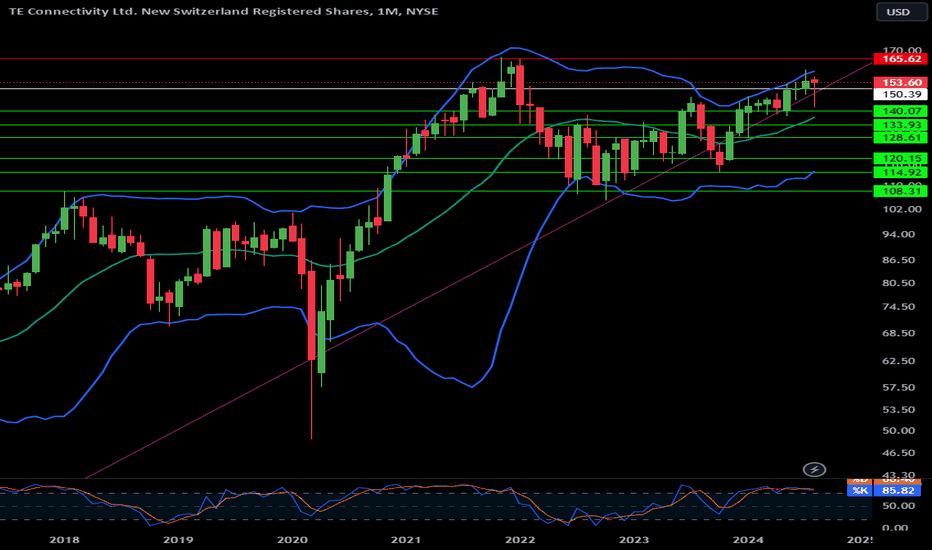Select the green 120.15 level label
The image size is (932, 550).
tap(900, 158)
